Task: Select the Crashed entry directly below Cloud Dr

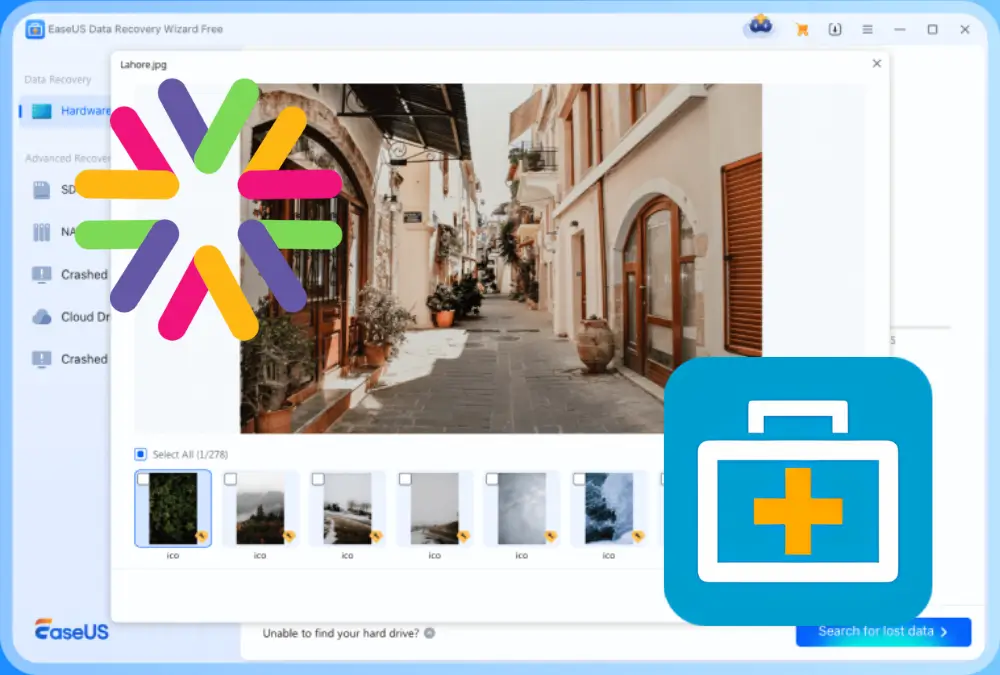Action: point(70,359)
